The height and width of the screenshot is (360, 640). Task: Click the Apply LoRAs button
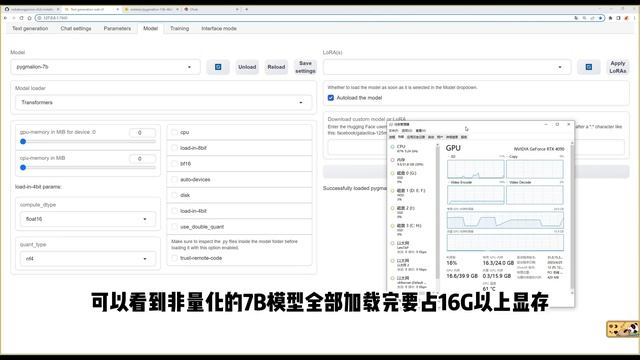pos(618,67)
